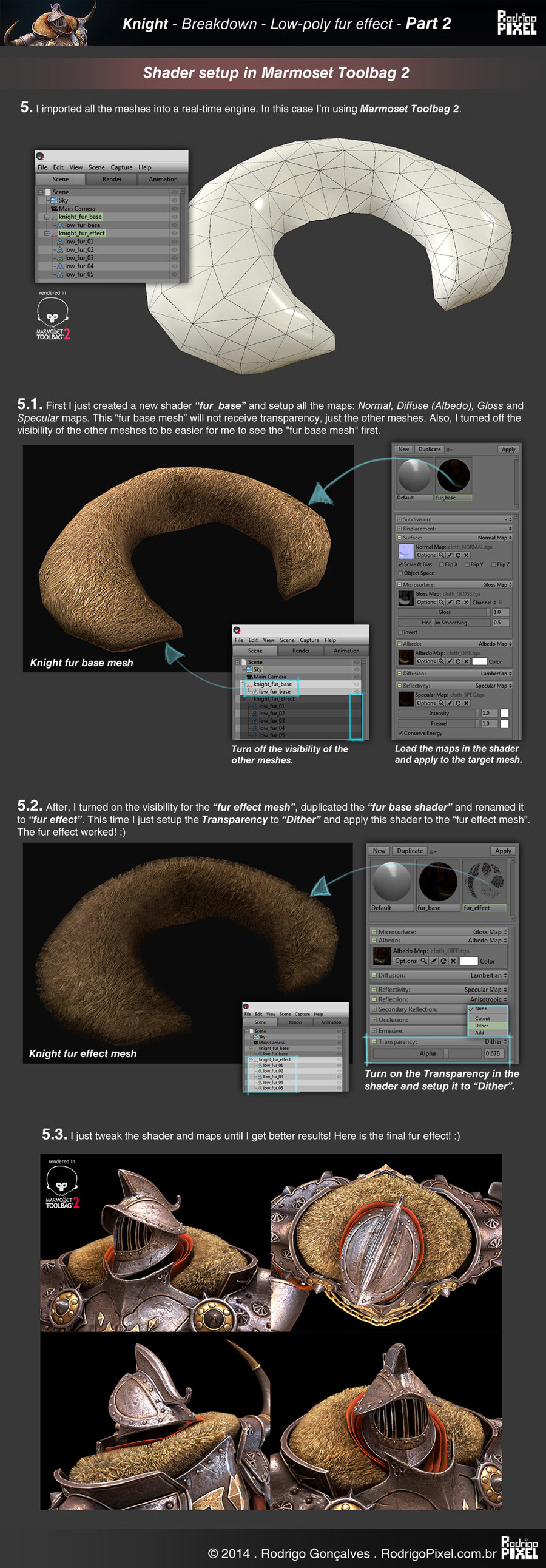Remove the Gloss Map using its X icon

click(x=467, y=602)
